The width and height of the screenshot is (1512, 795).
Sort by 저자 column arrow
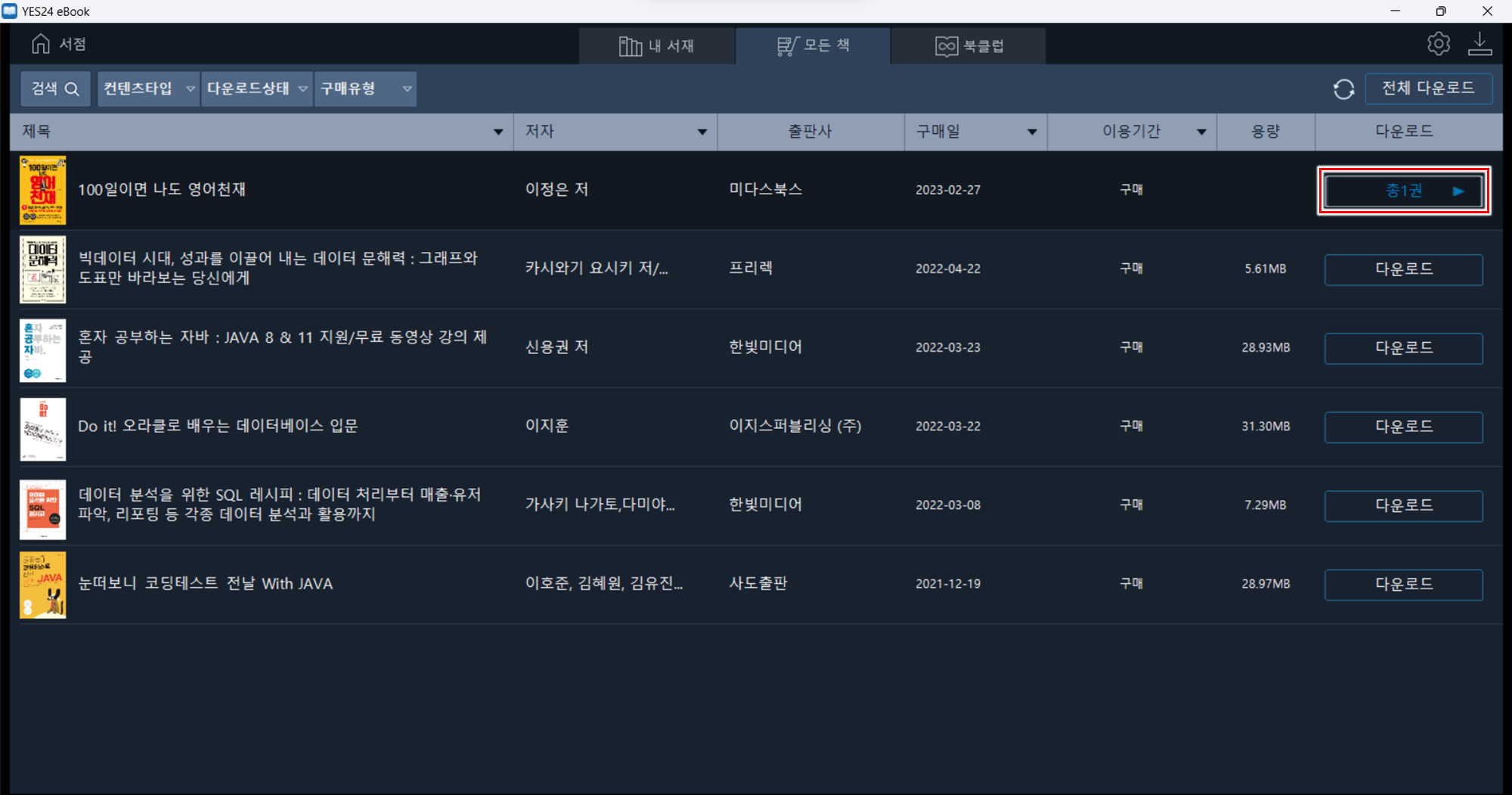coord(702,132)
